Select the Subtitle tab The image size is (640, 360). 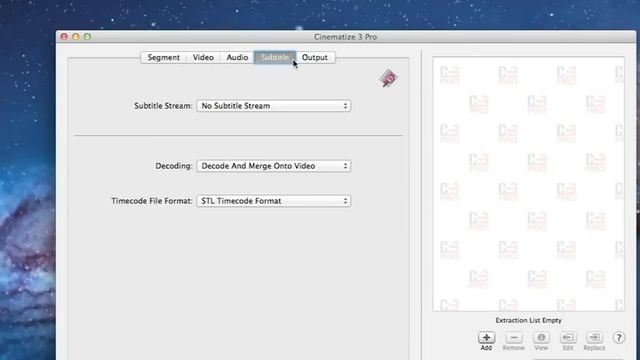tap(275, 58)
